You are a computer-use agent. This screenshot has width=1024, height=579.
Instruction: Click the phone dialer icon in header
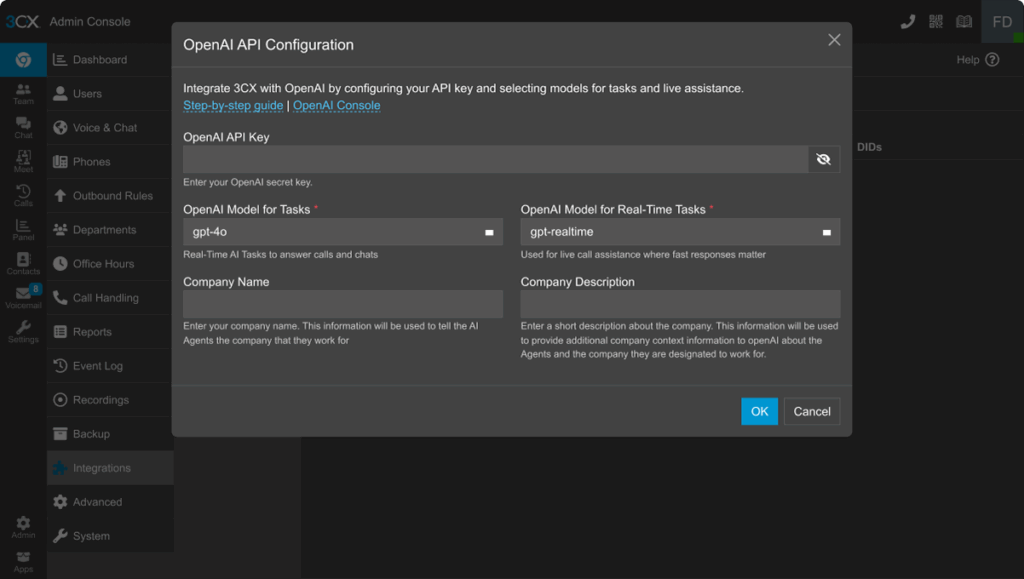tap(908, 21)
